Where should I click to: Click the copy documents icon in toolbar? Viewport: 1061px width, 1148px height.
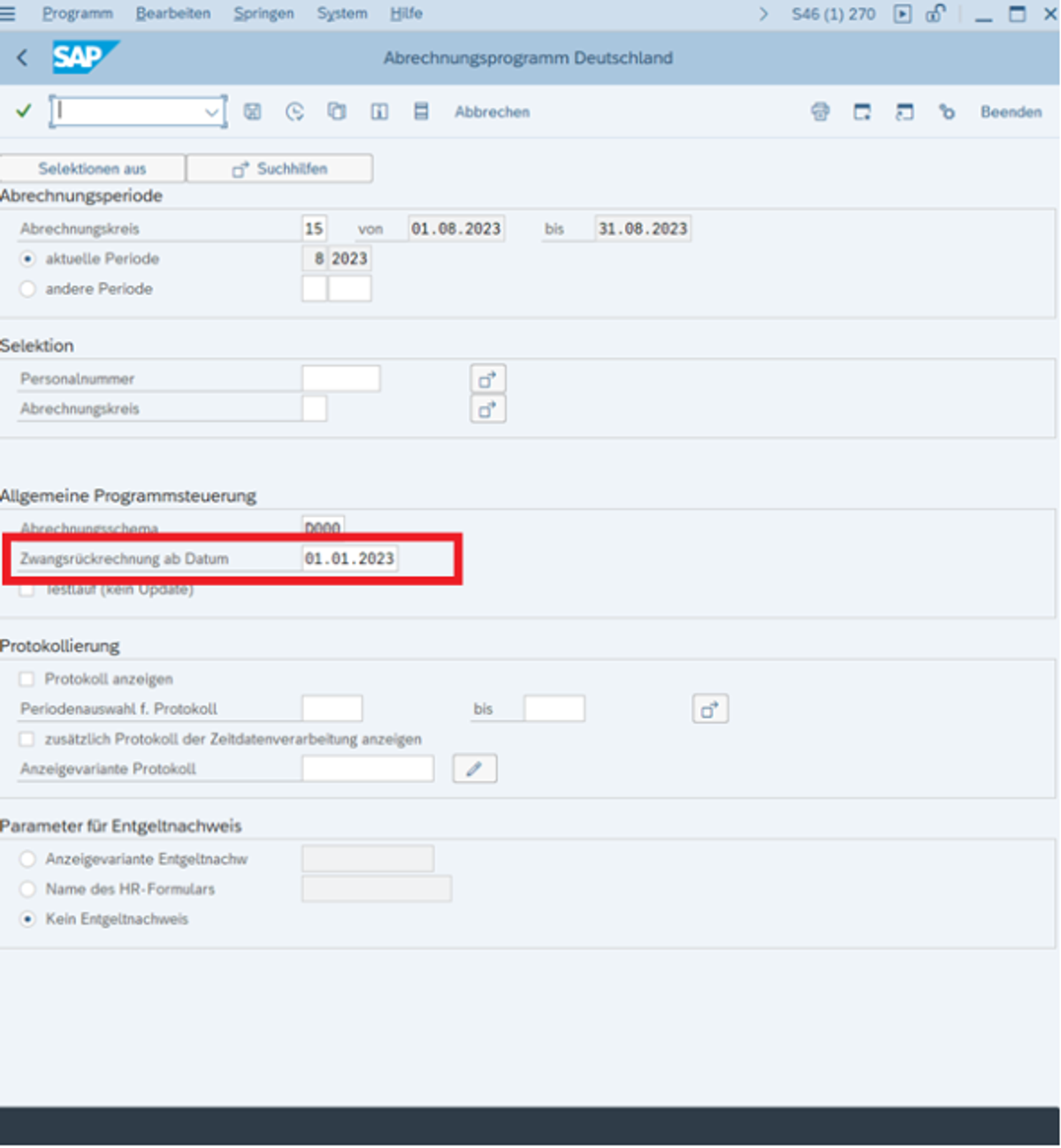[x=337, y=111]
